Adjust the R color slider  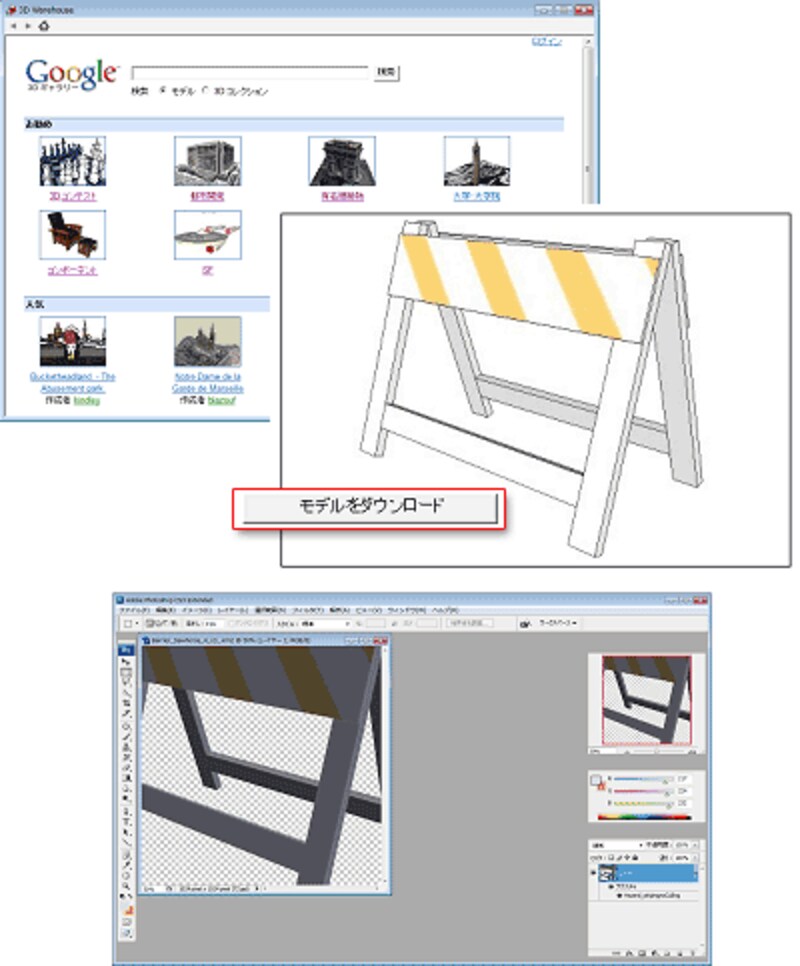pos(642,780)
